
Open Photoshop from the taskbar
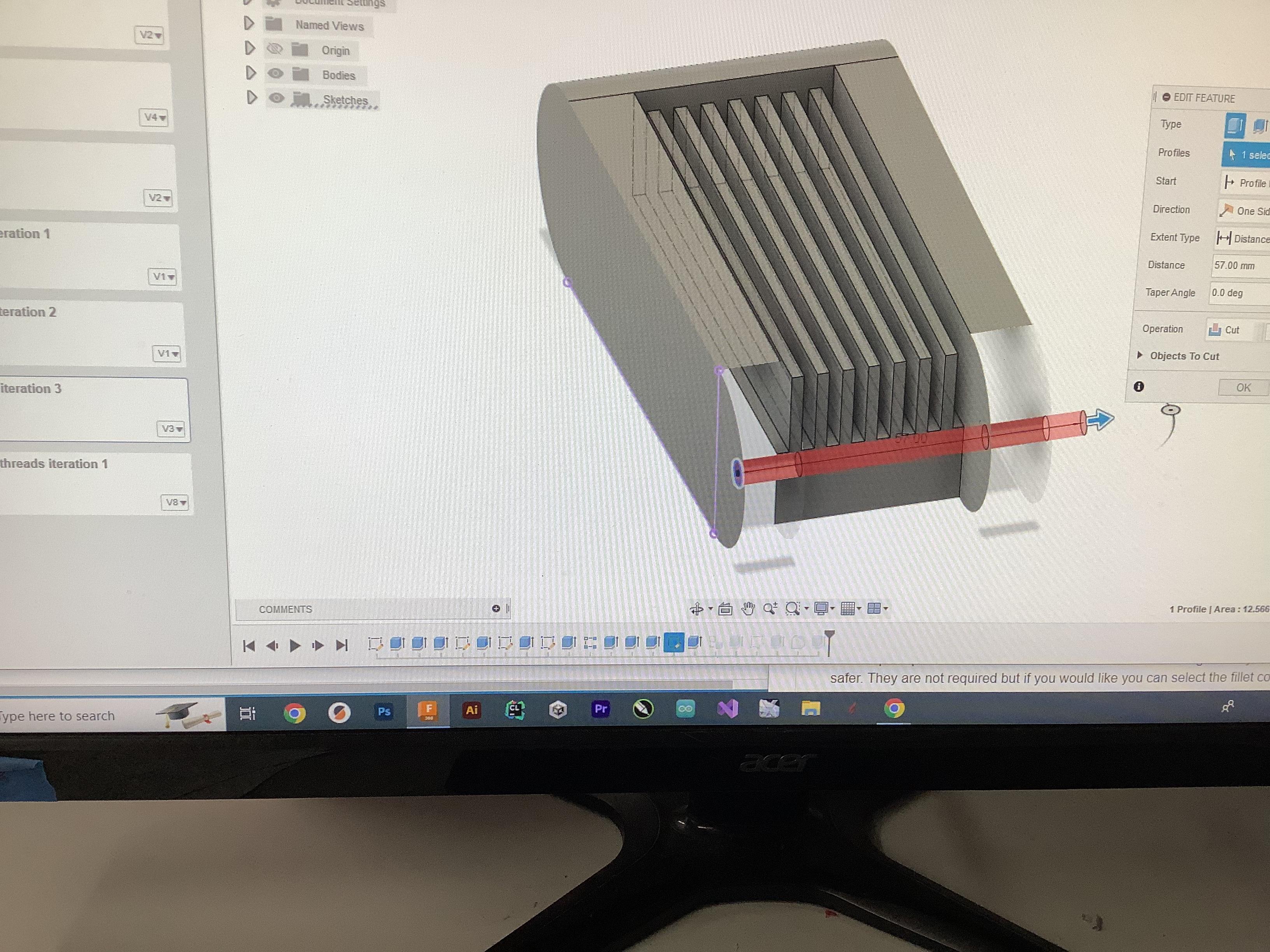click(384, 712)
